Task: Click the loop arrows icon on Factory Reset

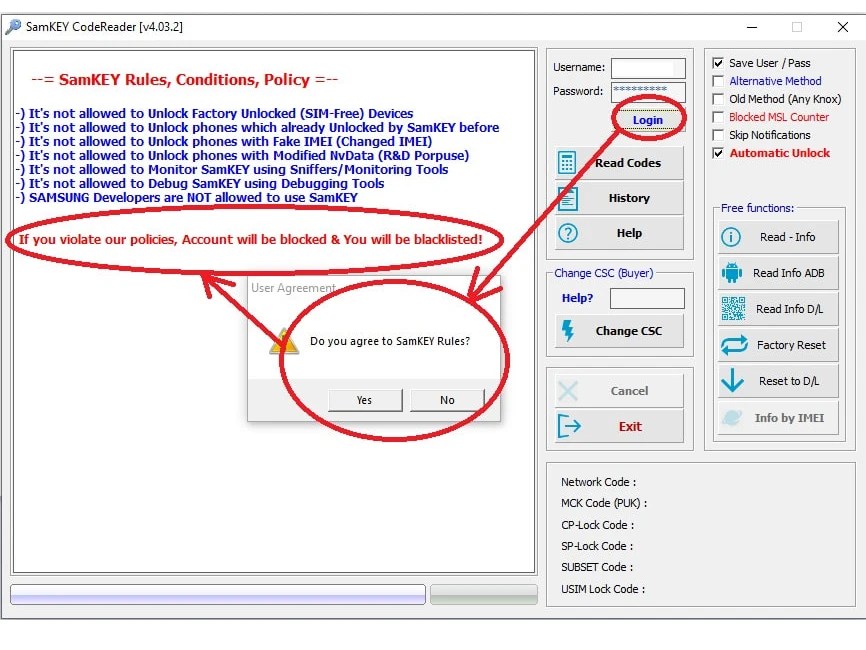Action: click(x=734, y=345)
